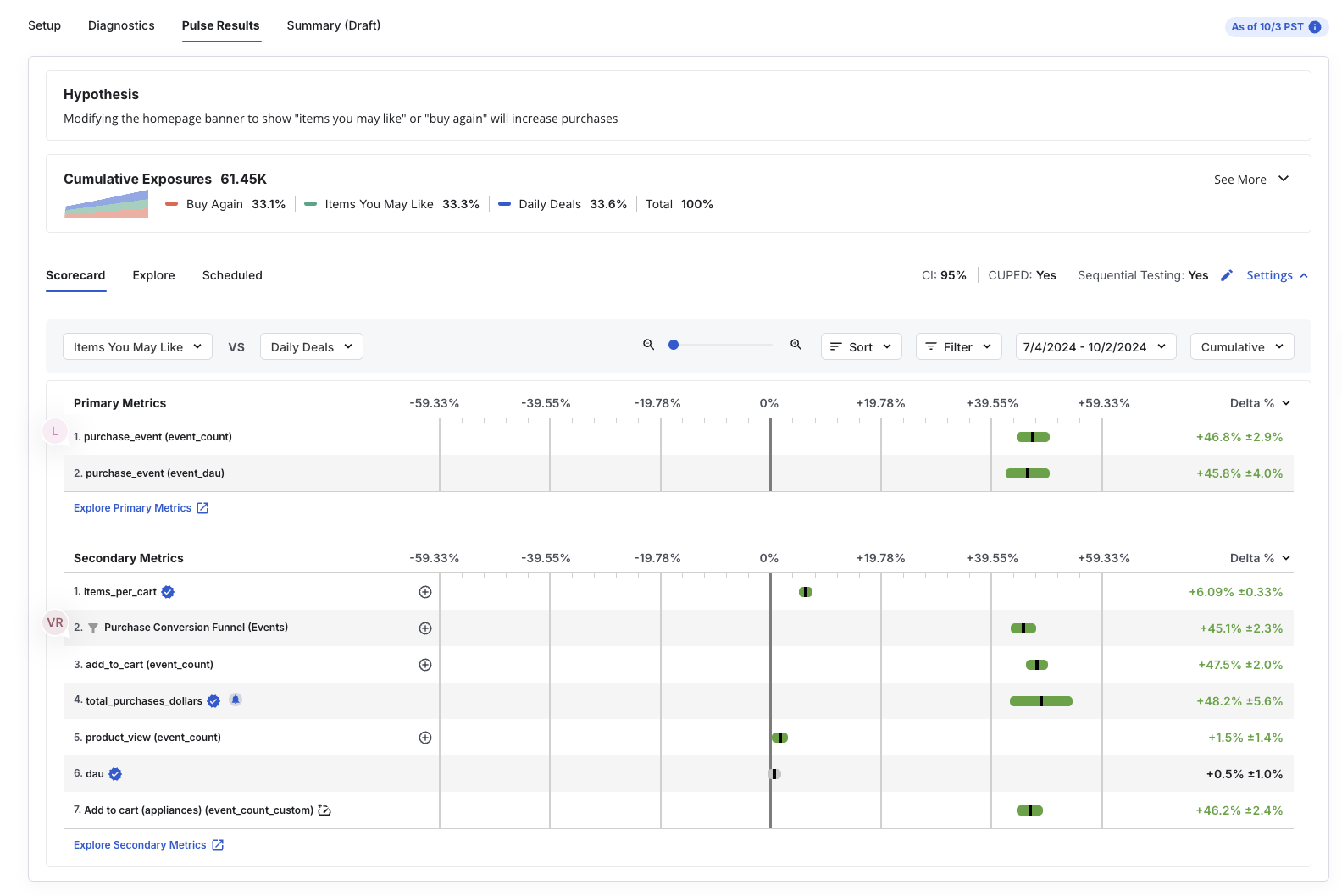Expand product_view (event_count) with its plus circle icon
1342x896 pixels.
pyautogui.click(x=425, y=738)
